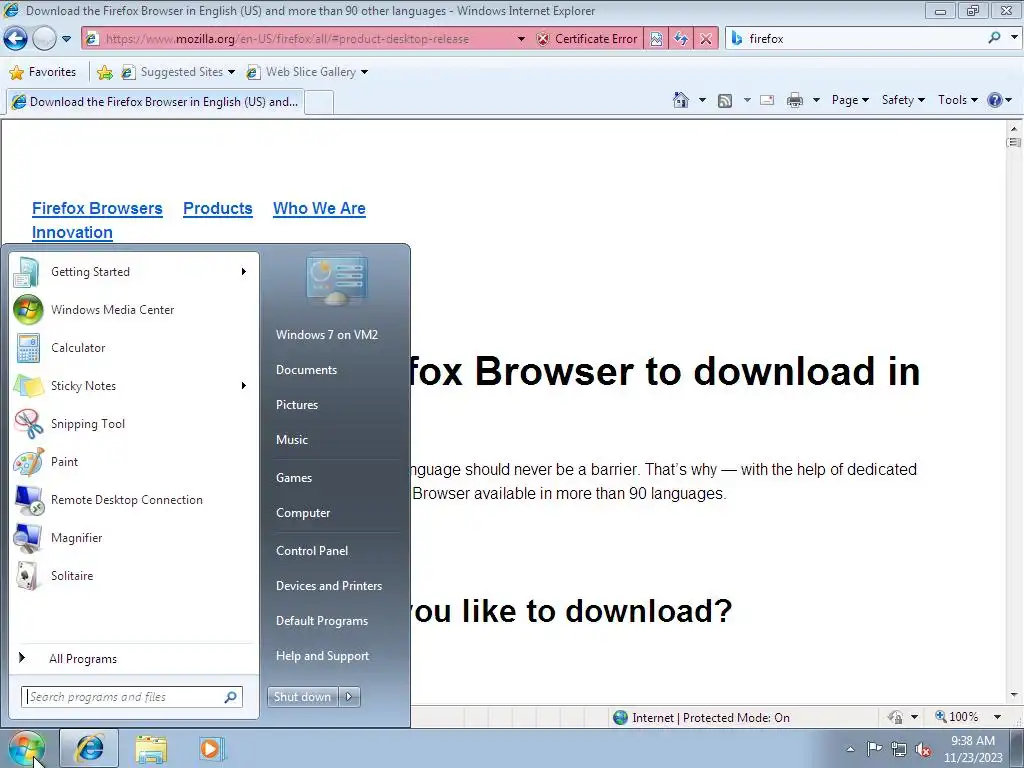Click Search programs and files box
This screenshot has width=1024, height=768.
point(132,697)
